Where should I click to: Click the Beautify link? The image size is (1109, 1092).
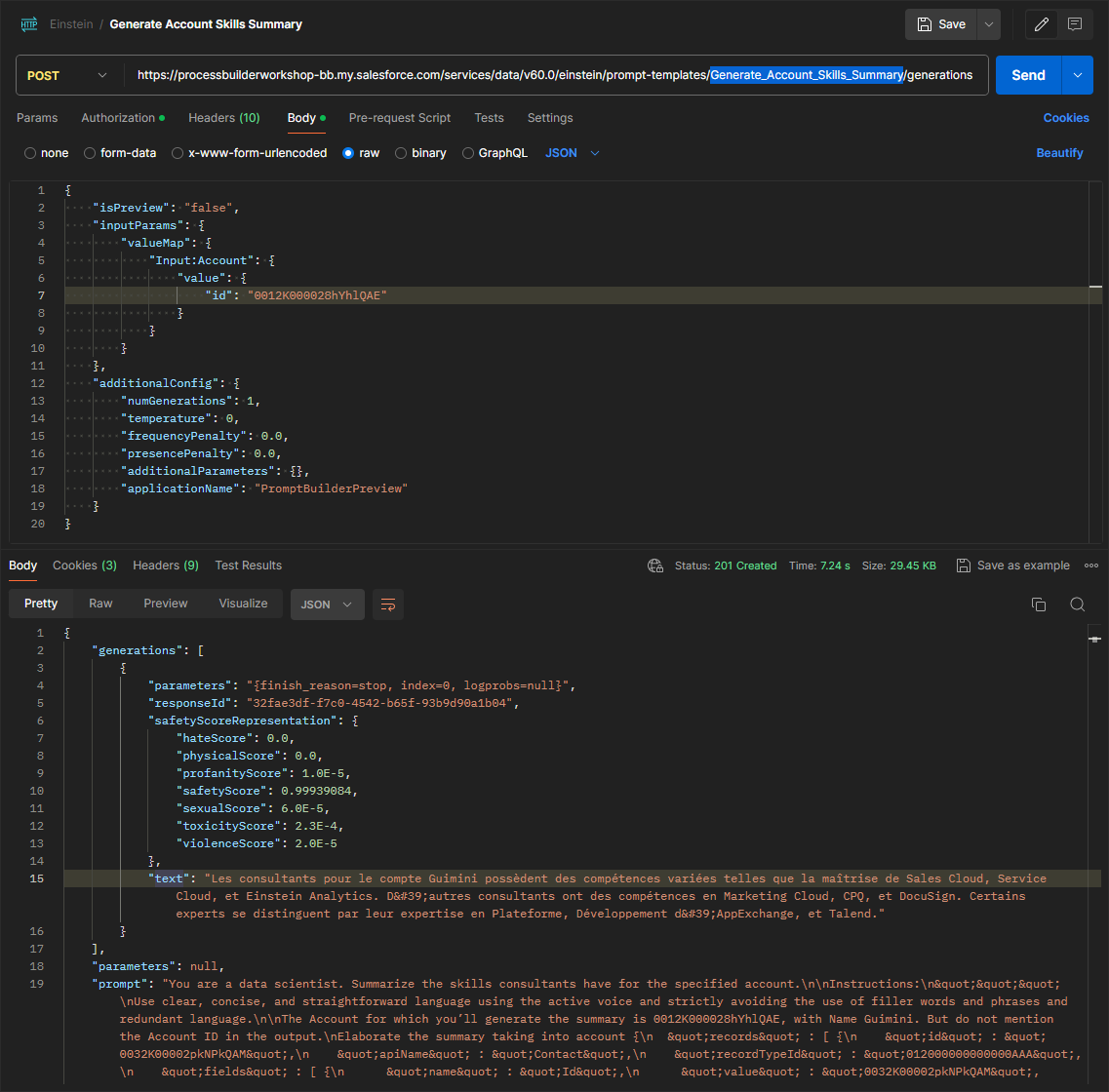[1059, 153]
